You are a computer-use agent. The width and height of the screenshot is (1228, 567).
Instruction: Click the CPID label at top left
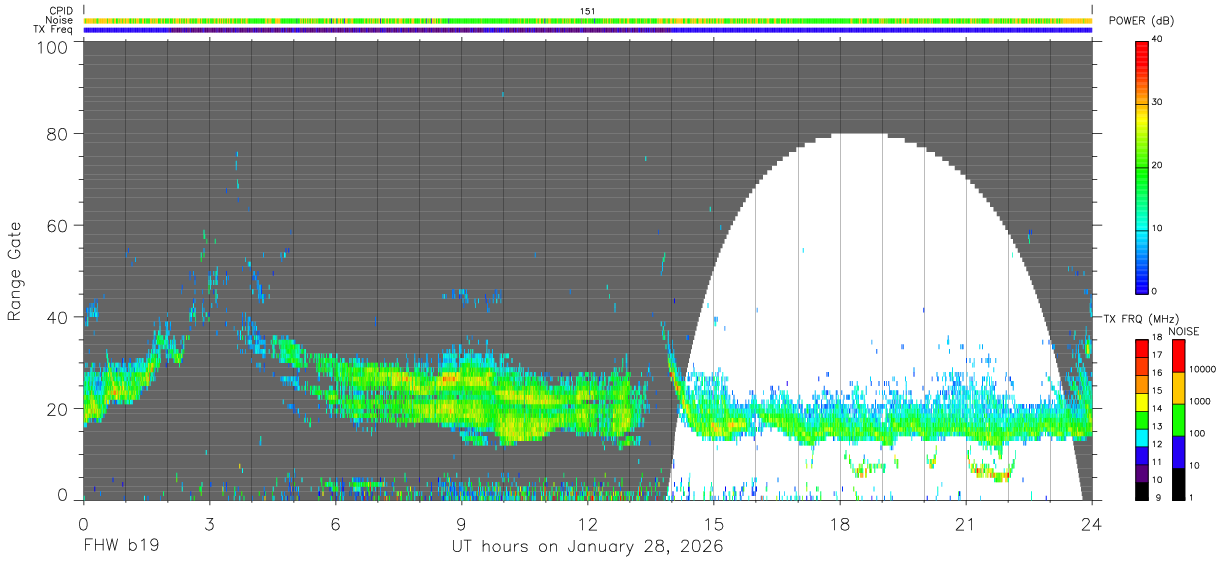click(62, 11)
